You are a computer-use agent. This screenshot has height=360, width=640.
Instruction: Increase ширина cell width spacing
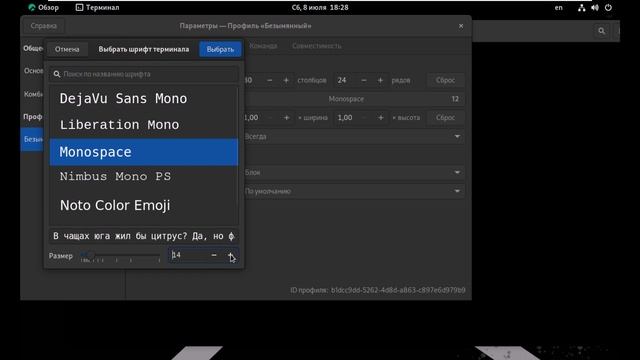[287, 118]
